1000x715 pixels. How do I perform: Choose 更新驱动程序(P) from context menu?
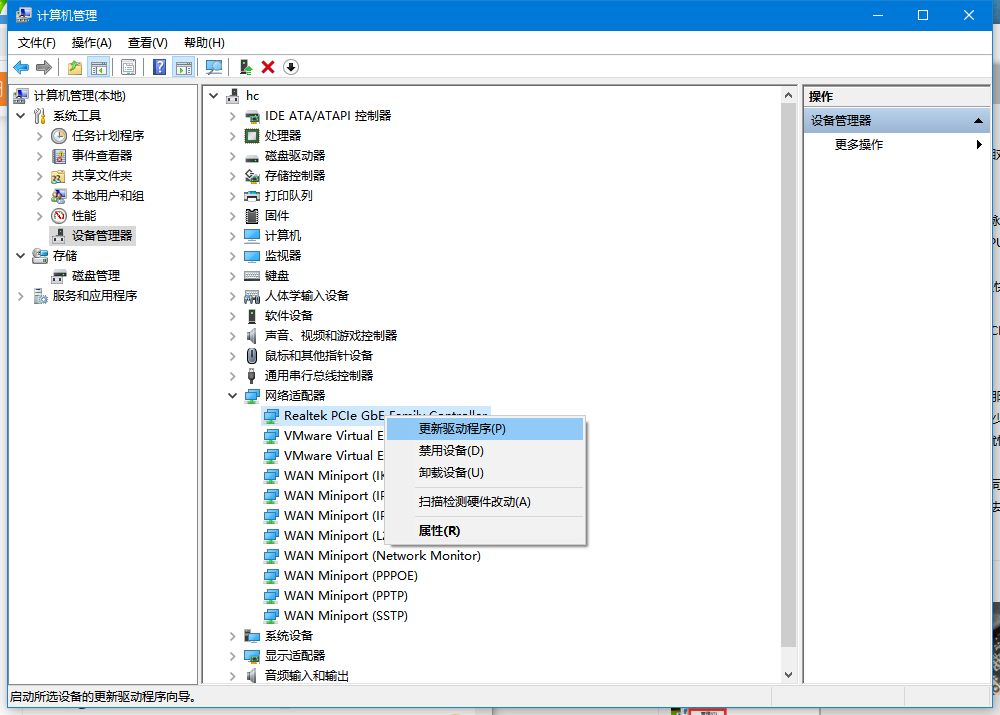pyautogui.click(x=462, y=429)
